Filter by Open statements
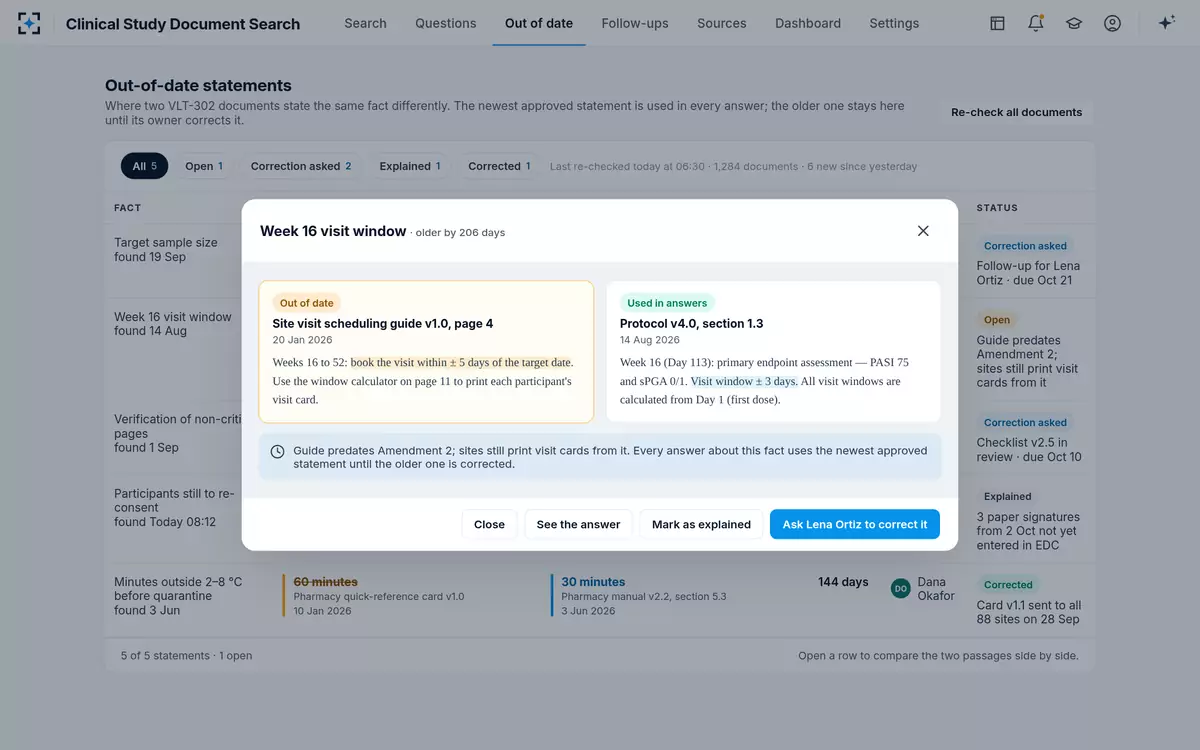Viewport: 1200px width, 750px height. point(204,166)
